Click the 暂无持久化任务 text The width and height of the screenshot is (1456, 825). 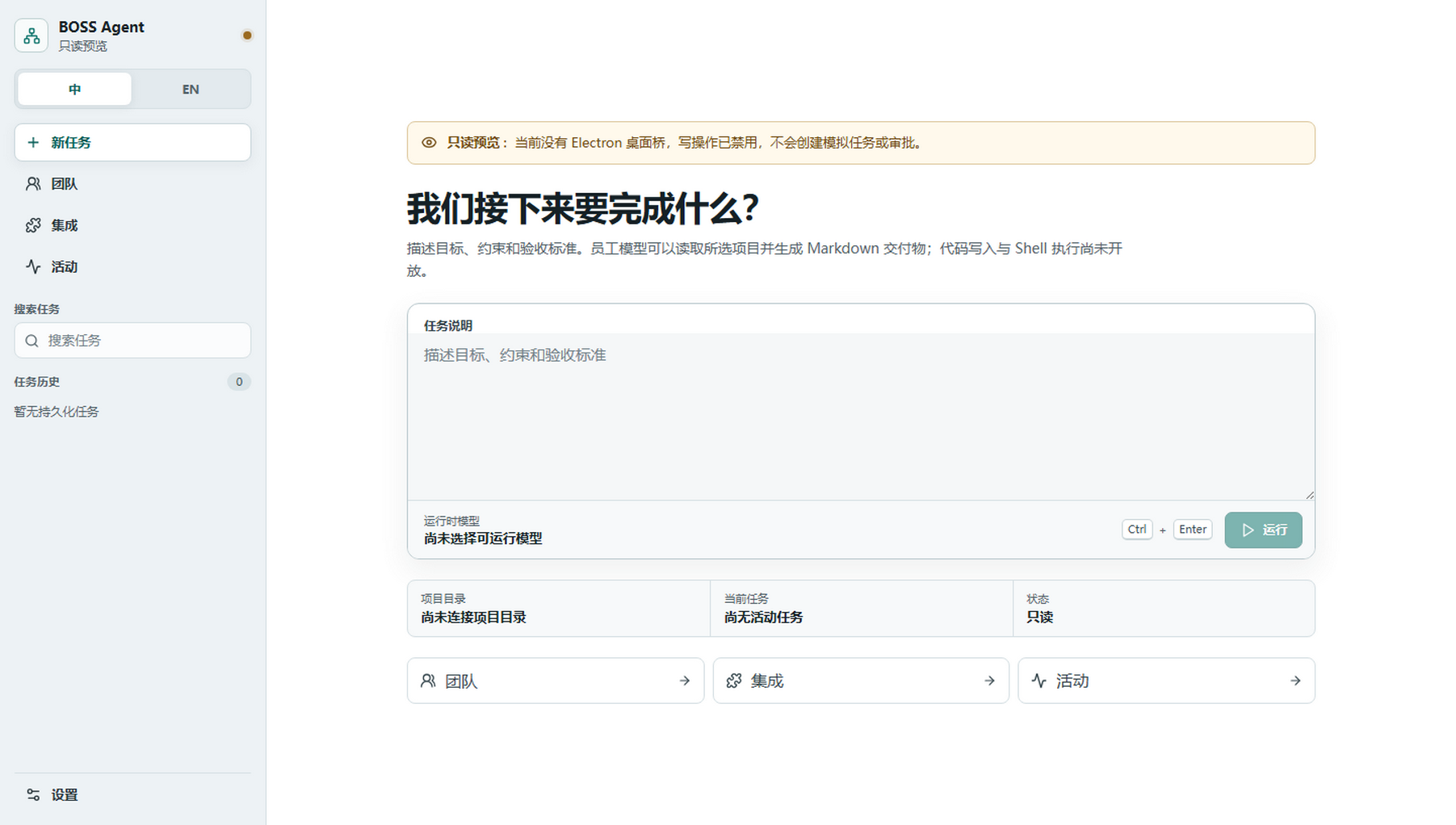(x=57, y=412)
